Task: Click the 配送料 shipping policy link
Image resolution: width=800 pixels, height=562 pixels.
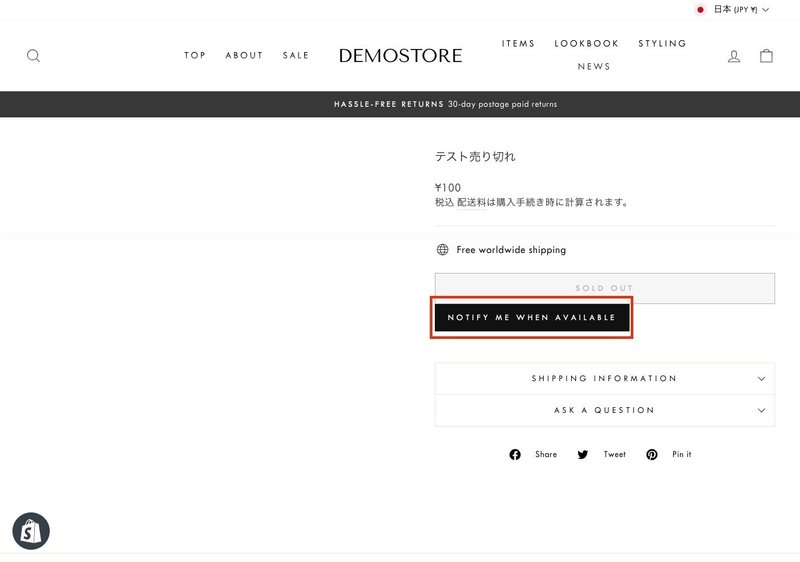Action: click(471, 202)
